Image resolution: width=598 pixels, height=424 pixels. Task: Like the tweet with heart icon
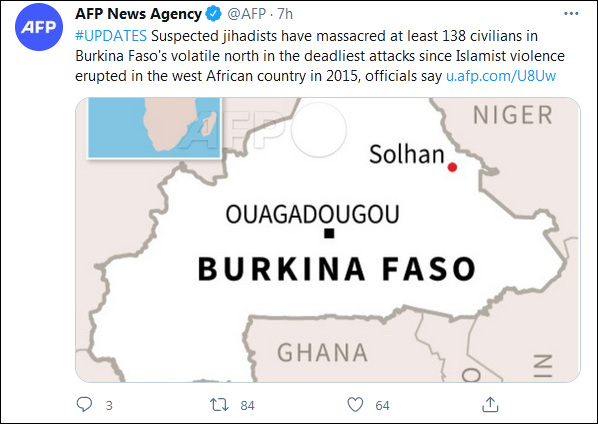pyautogui.click(x=355, y=405)
